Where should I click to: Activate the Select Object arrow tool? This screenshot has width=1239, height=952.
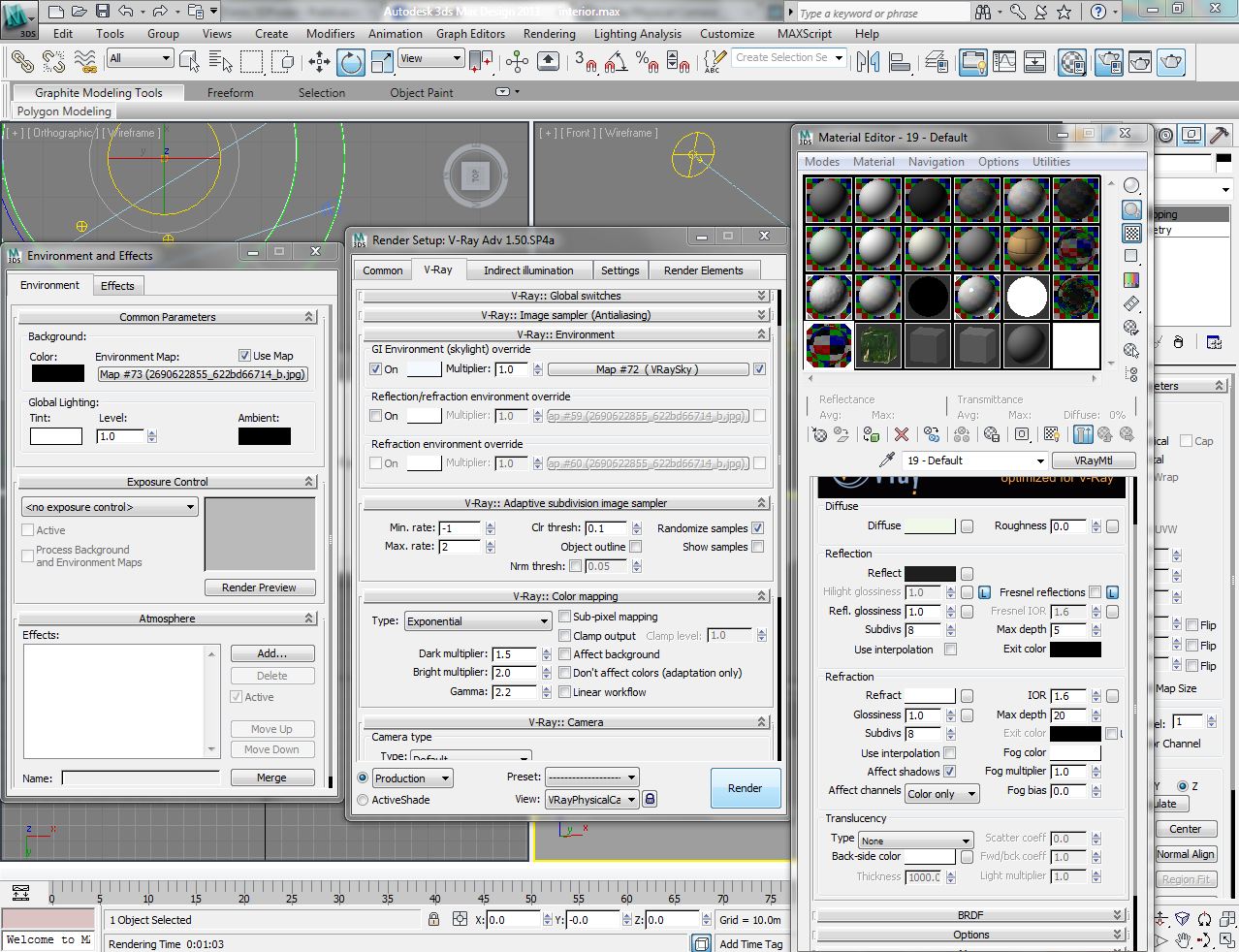coord(190,62)
